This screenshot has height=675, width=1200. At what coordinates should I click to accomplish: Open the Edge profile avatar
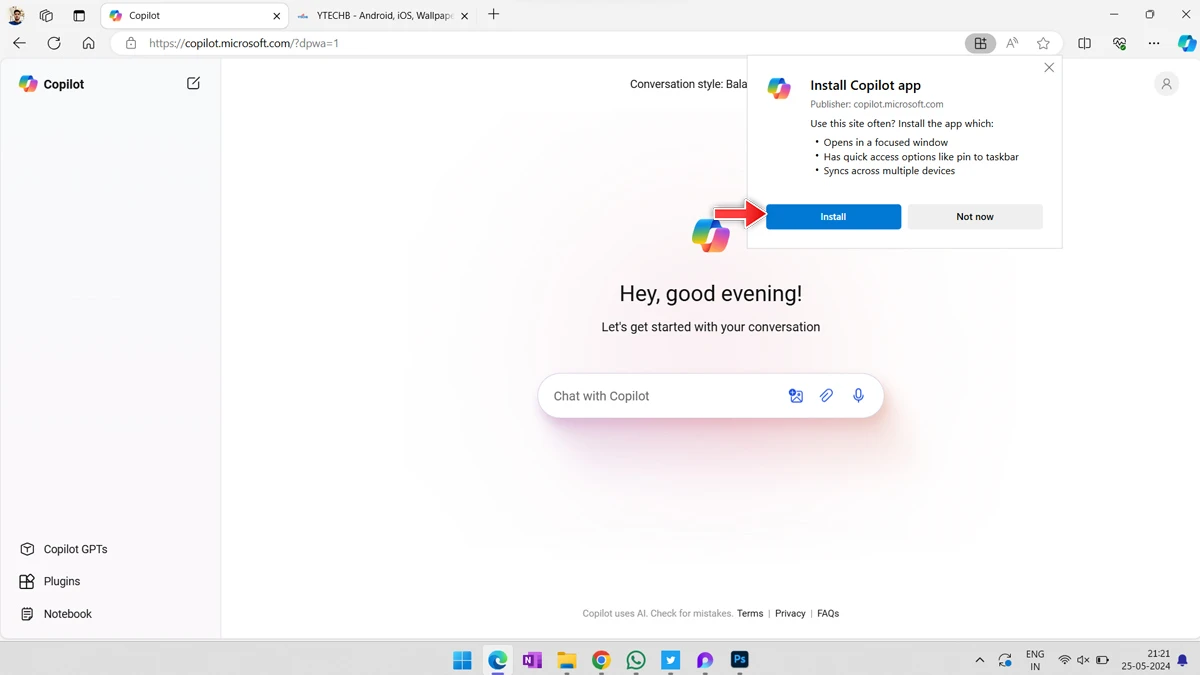(16, 15)
